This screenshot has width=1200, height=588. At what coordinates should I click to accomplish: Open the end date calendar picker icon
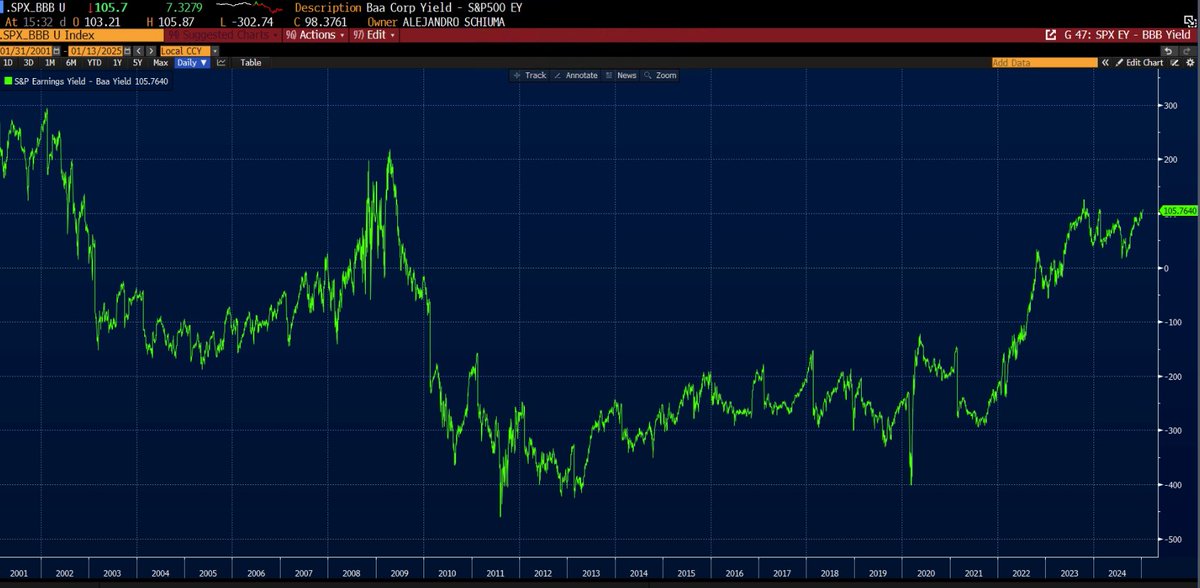(x=127, y=51)
